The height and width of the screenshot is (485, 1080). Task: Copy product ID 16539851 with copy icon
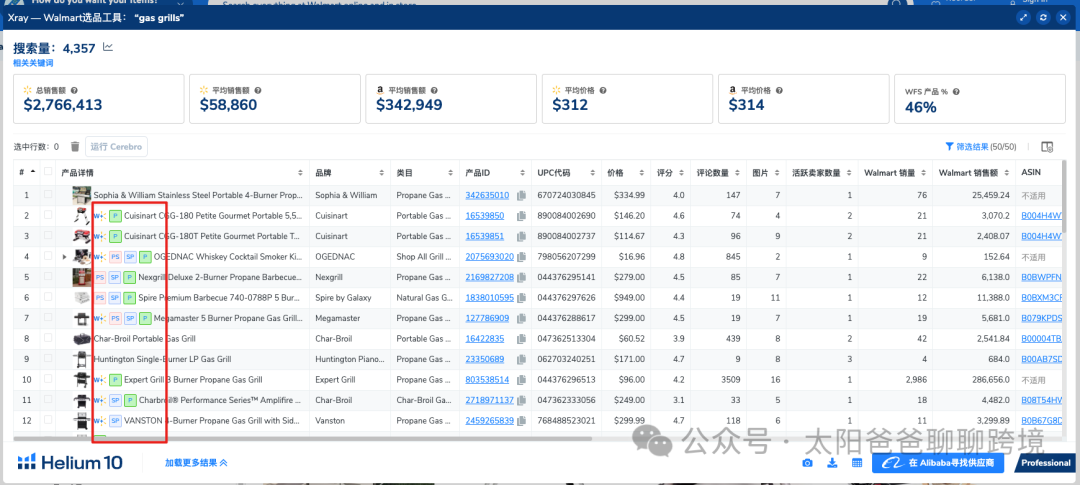pyautogui.click(x=523, y=236)
